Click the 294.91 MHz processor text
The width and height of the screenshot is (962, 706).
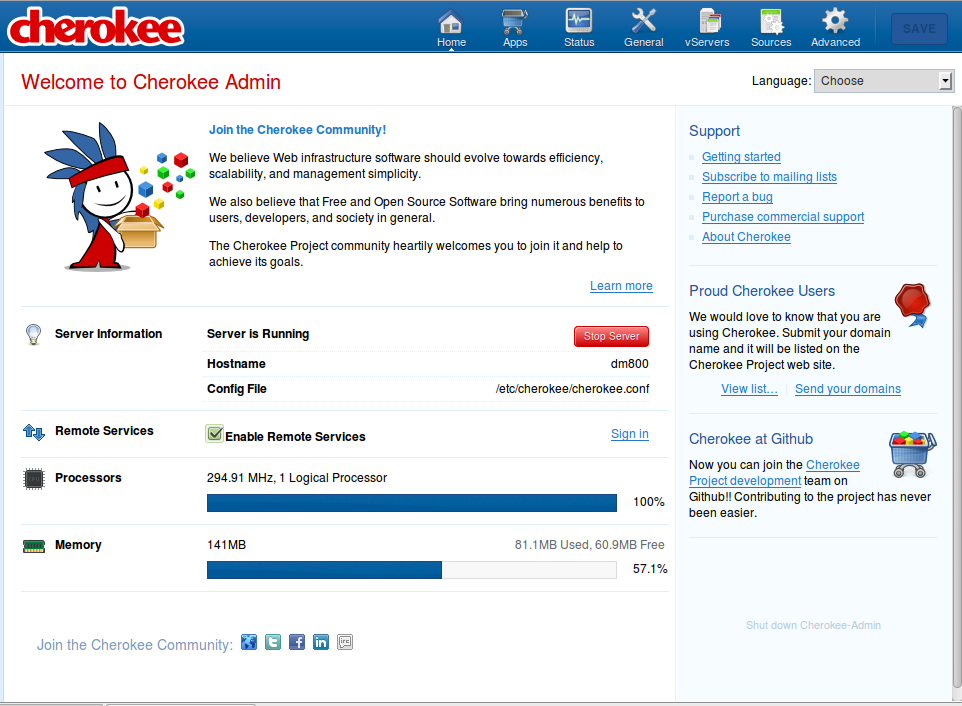(x=297, y=478)
